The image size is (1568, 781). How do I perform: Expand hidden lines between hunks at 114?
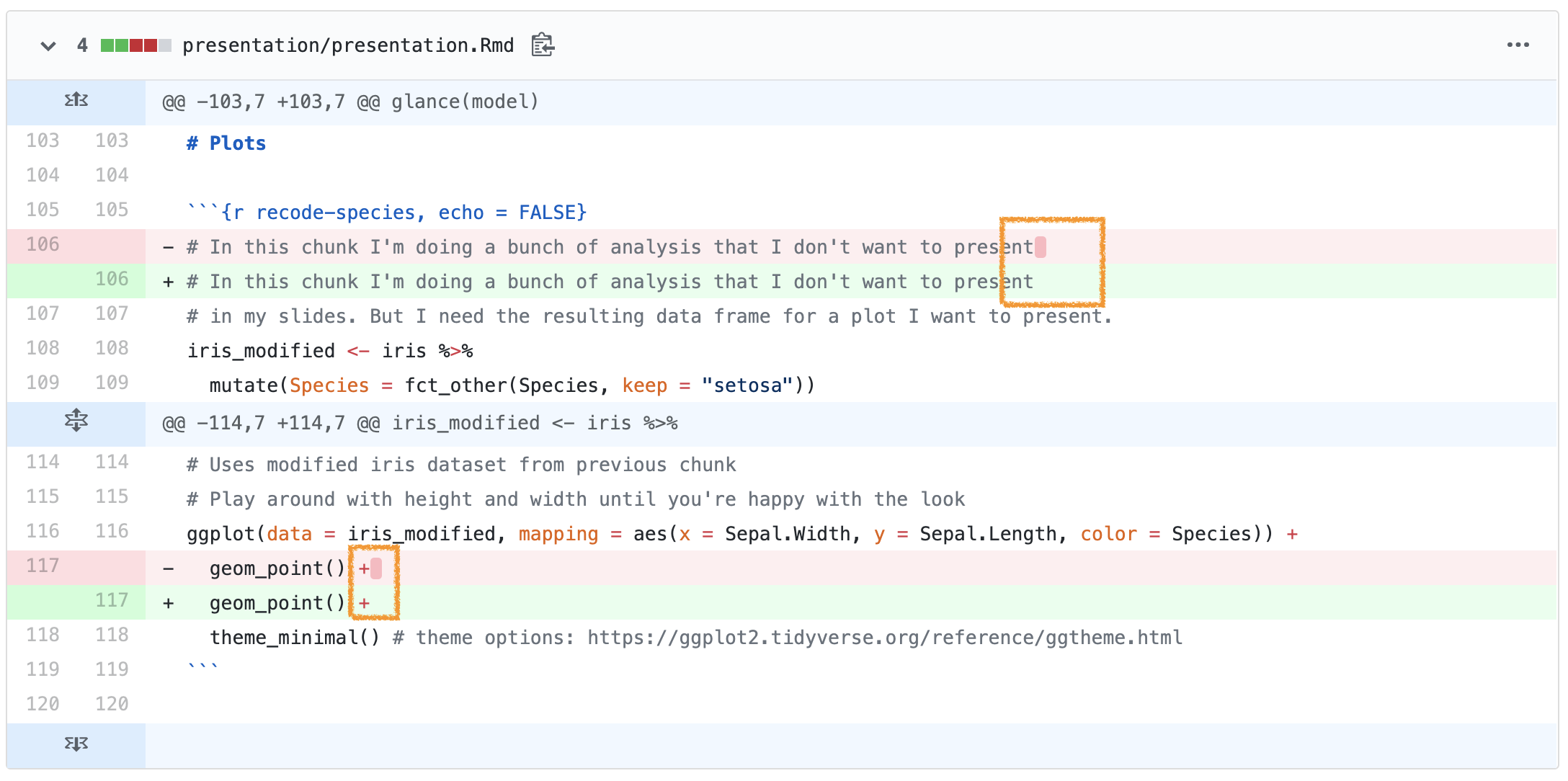pos(76,421)
